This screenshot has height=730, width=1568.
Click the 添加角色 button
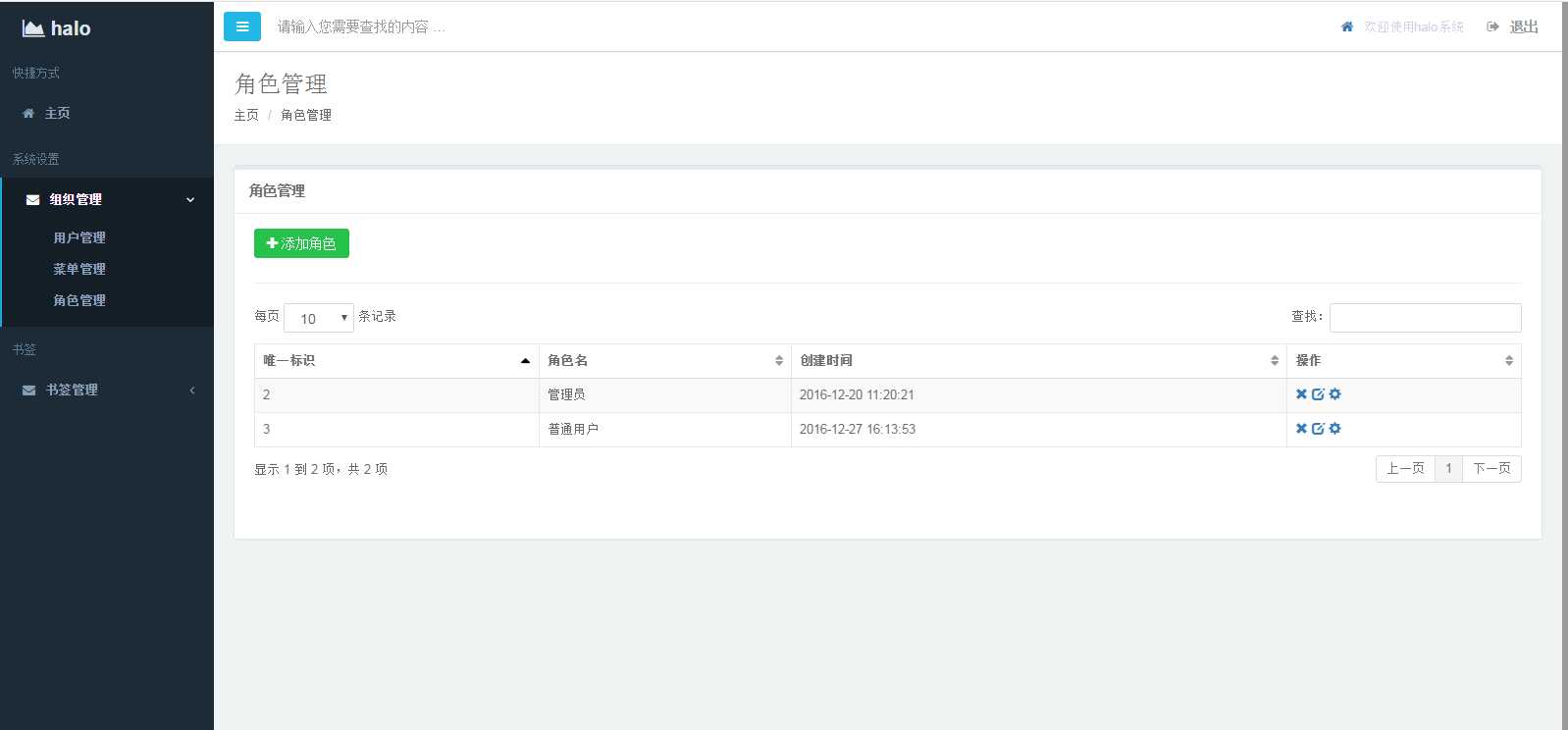click(301, 243)
